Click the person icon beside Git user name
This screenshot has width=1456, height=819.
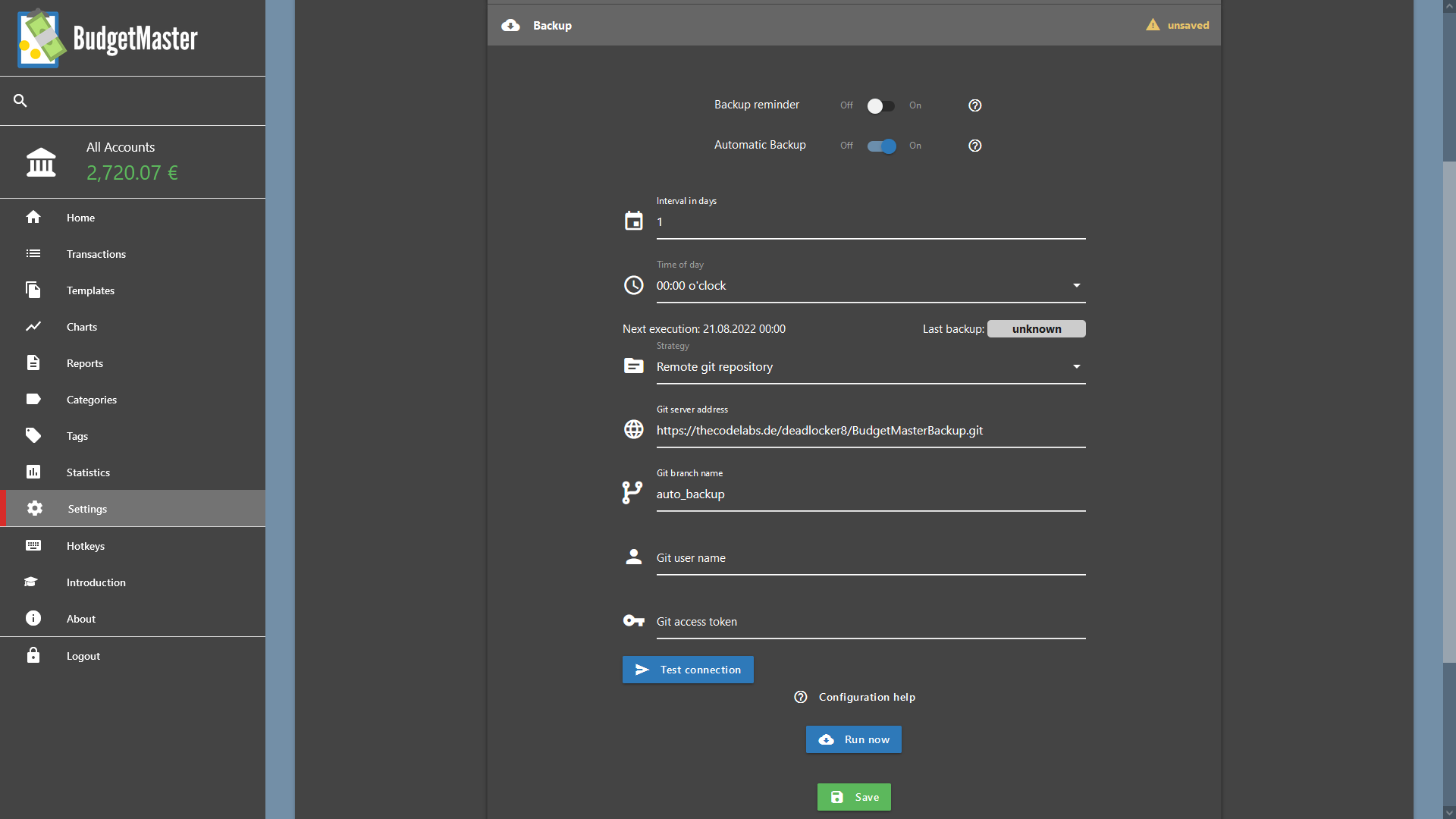coord(634,557)
